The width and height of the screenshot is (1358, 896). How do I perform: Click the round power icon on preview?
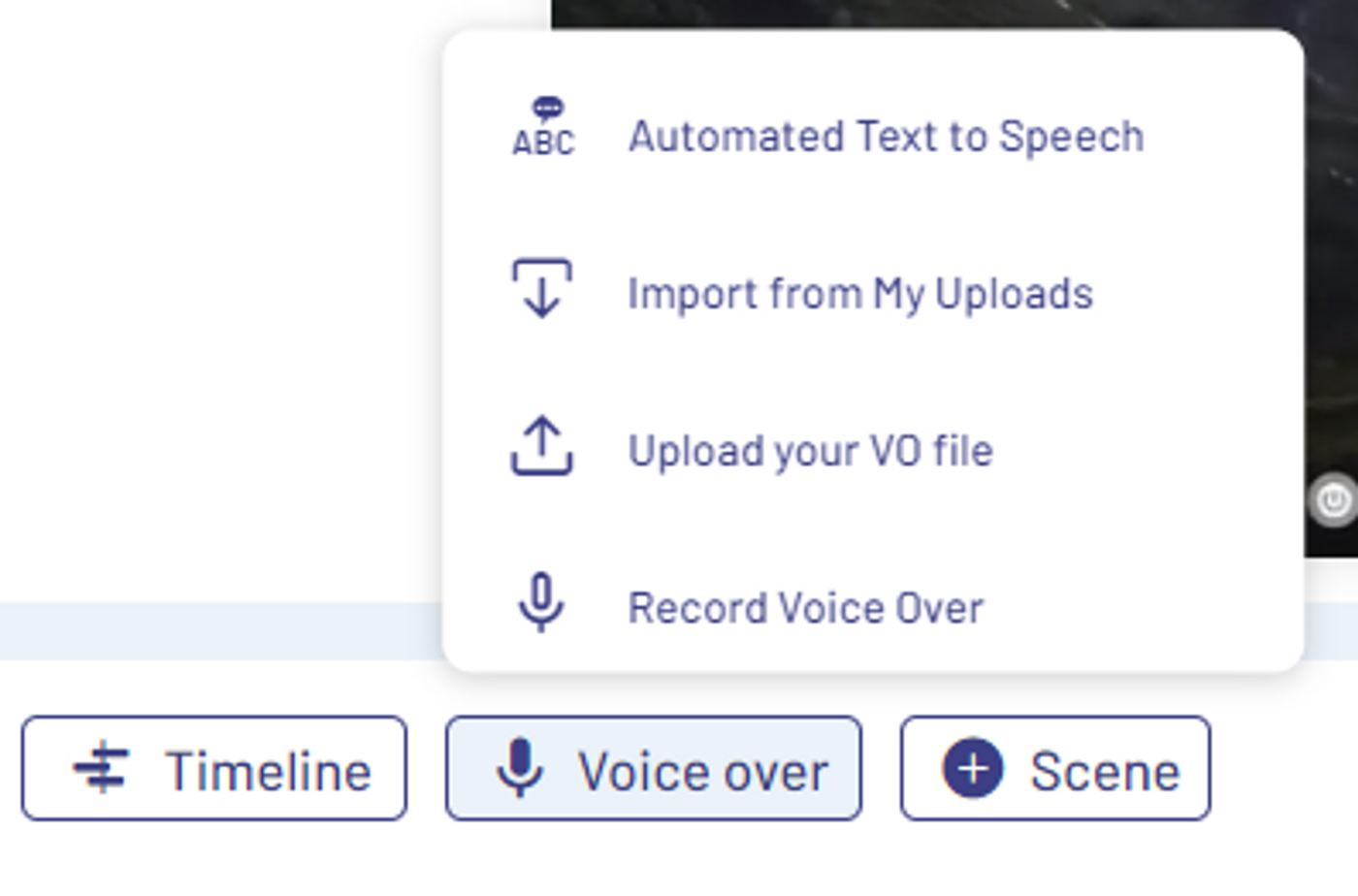point(1334,500)
